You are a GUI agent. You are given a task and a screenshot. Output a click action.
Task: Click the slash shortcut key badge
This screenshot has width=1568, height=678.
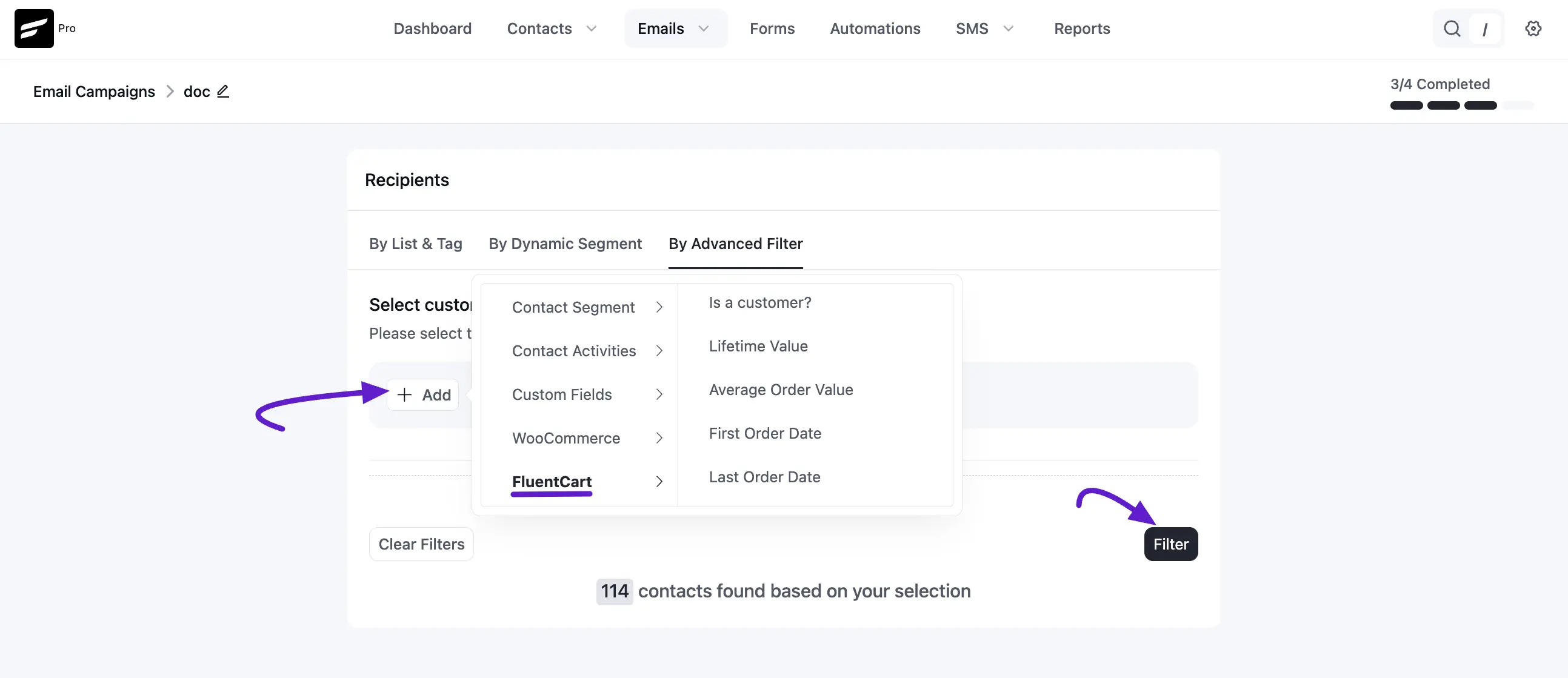(x=1484, y=28)
